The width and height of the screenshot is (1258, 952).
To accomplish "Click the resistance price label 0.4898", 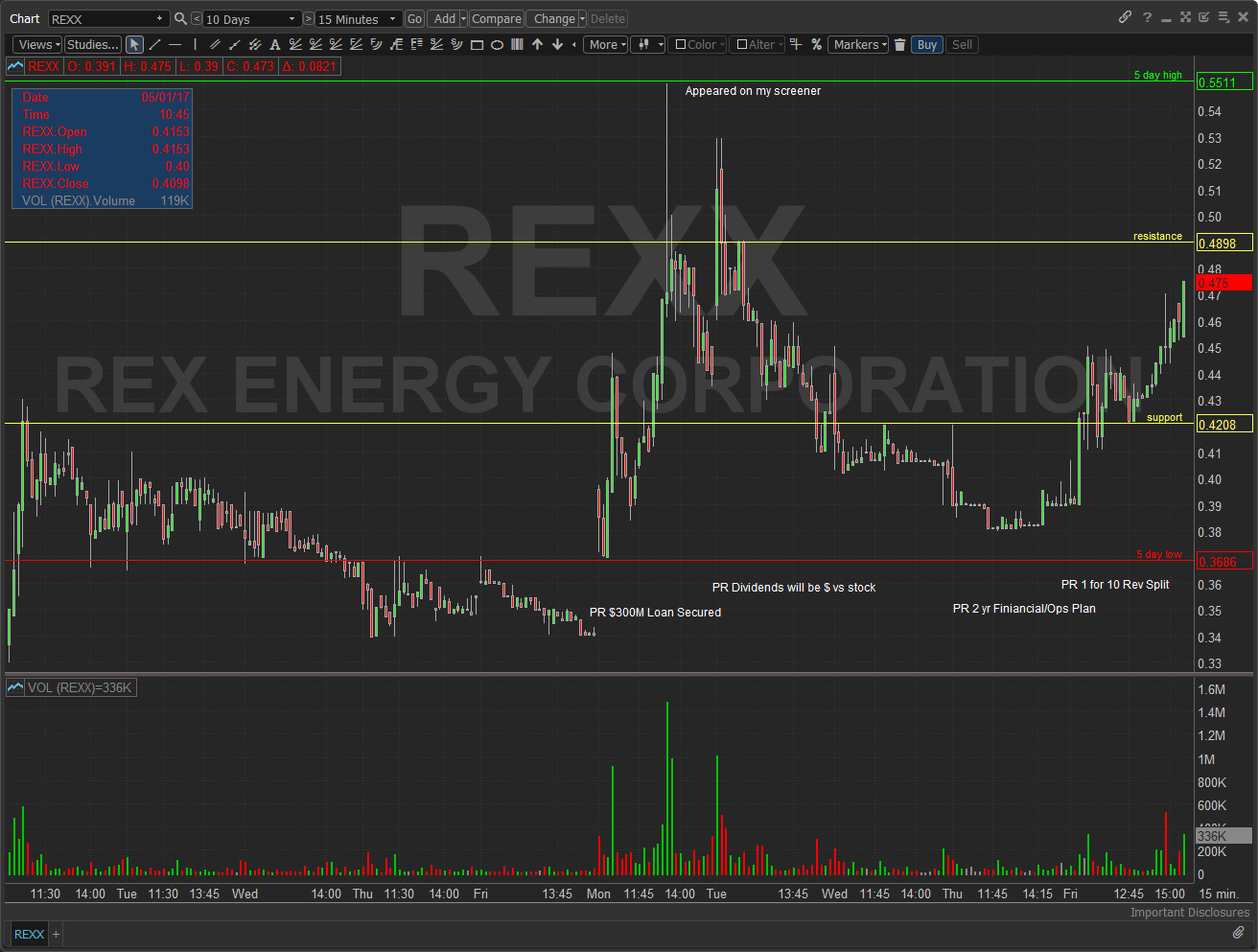I will [x=1225, y=244].
